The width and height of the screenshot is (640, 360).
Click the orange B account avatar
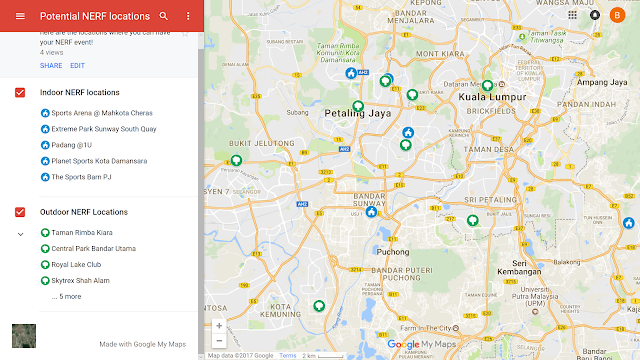click(x=617, y=15)
